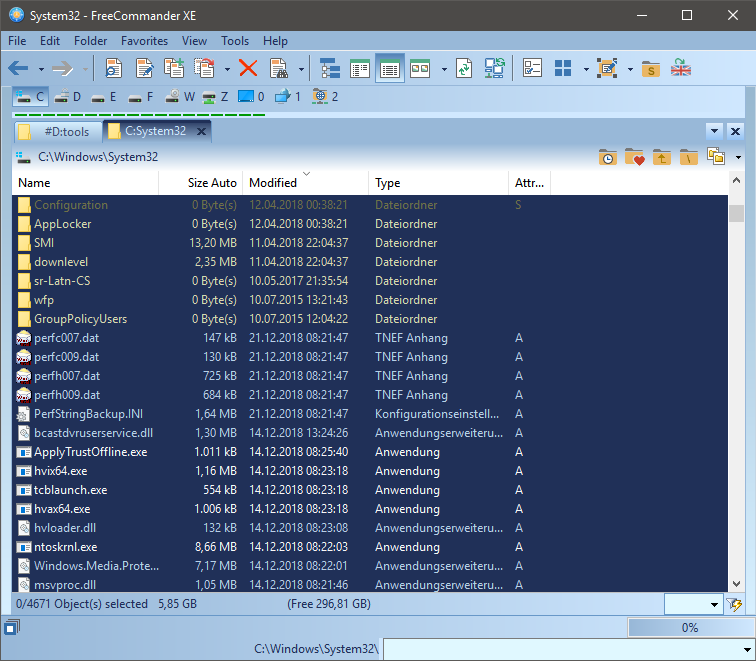
Task: Open Network shortcut labeled 2
Action: click(324, 97)
